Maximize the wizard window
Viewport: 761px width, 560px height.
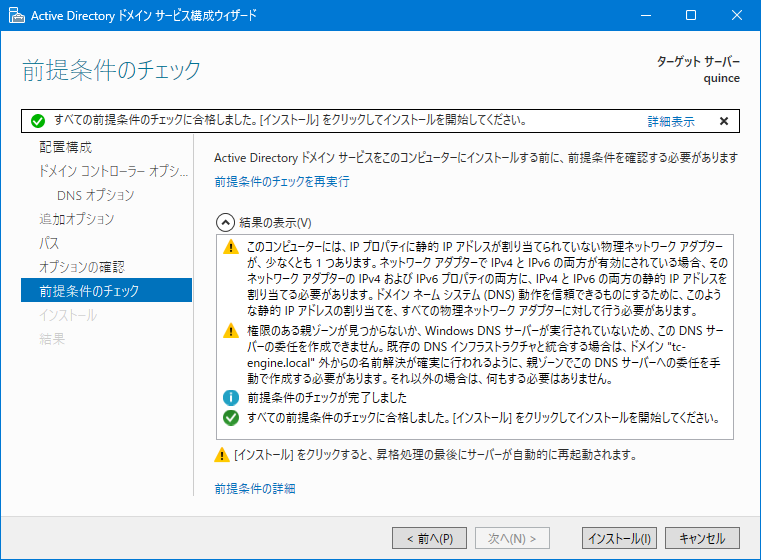pos(691,16)
